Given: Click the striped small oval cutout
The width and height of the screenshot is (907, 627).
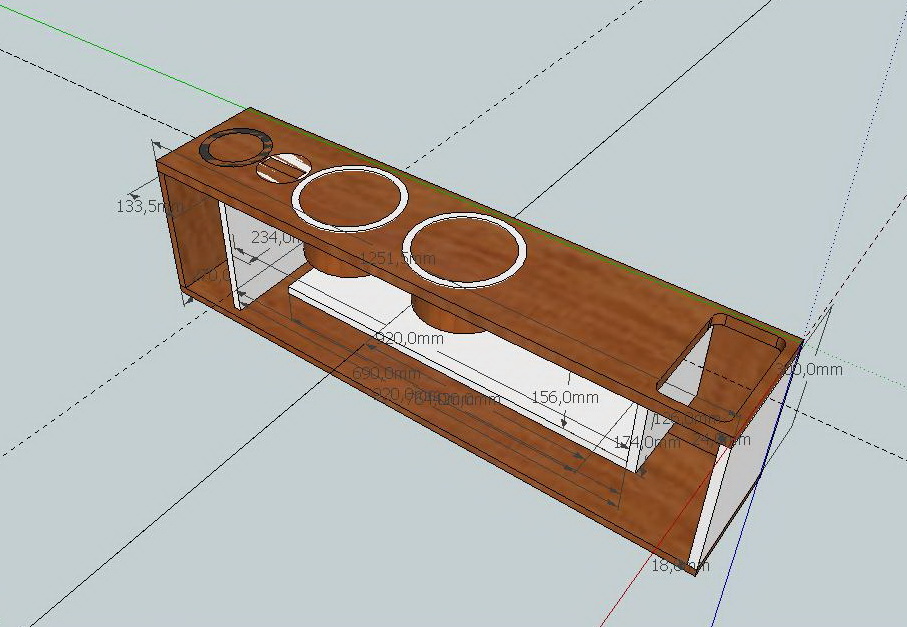Looking at the screenshot, I should [x=282, y=168].
